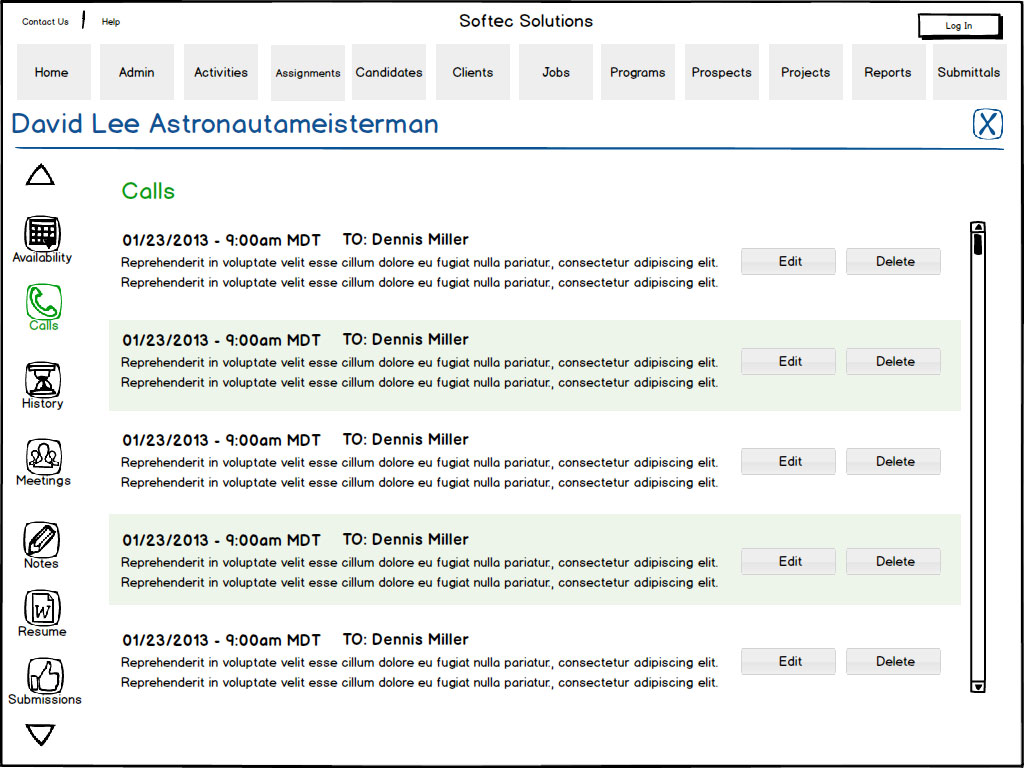This screenshot has height=768, width=1024.
Task: Delete the last visible call entry
Action: point(893,662)
